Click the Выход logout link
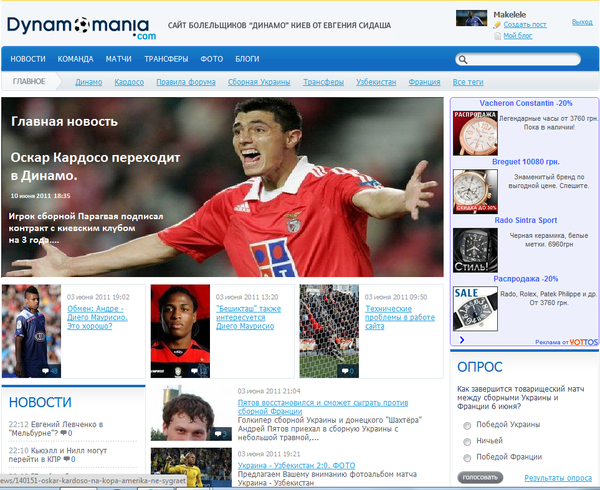The height and width of the screenshot is (490, 600). tap(581, 21)
